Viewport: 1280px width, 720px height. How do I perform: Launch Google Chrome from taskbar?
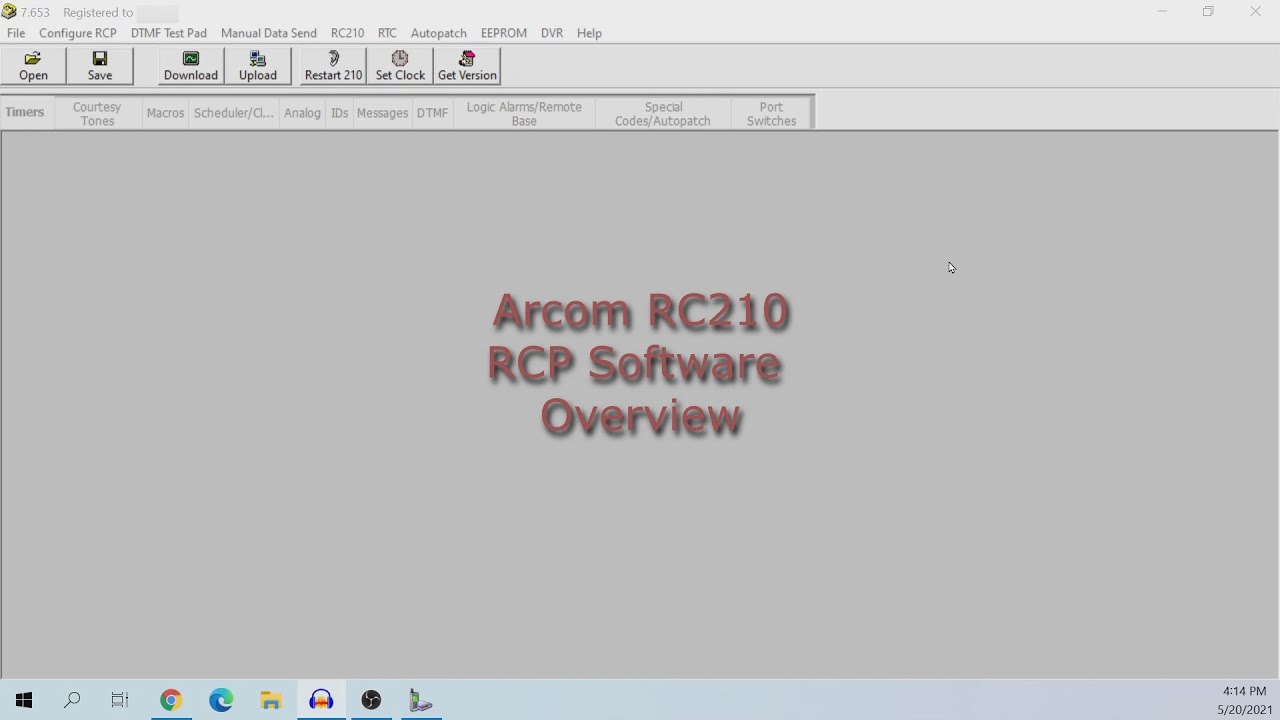click(171, 700)
